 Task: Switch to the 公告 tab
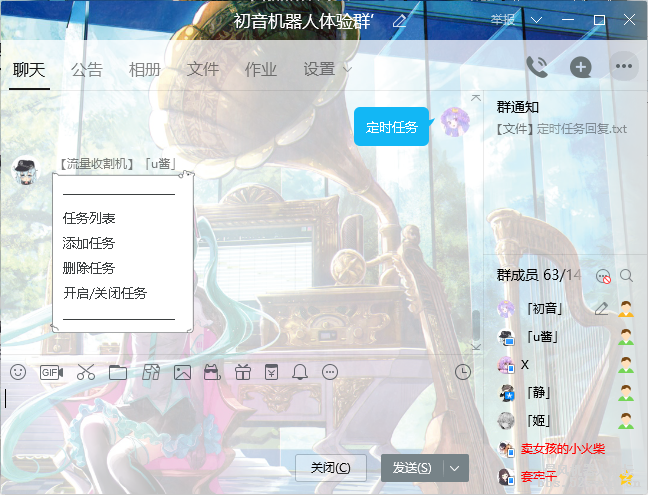pyautogui.click(x=87, y=69)
